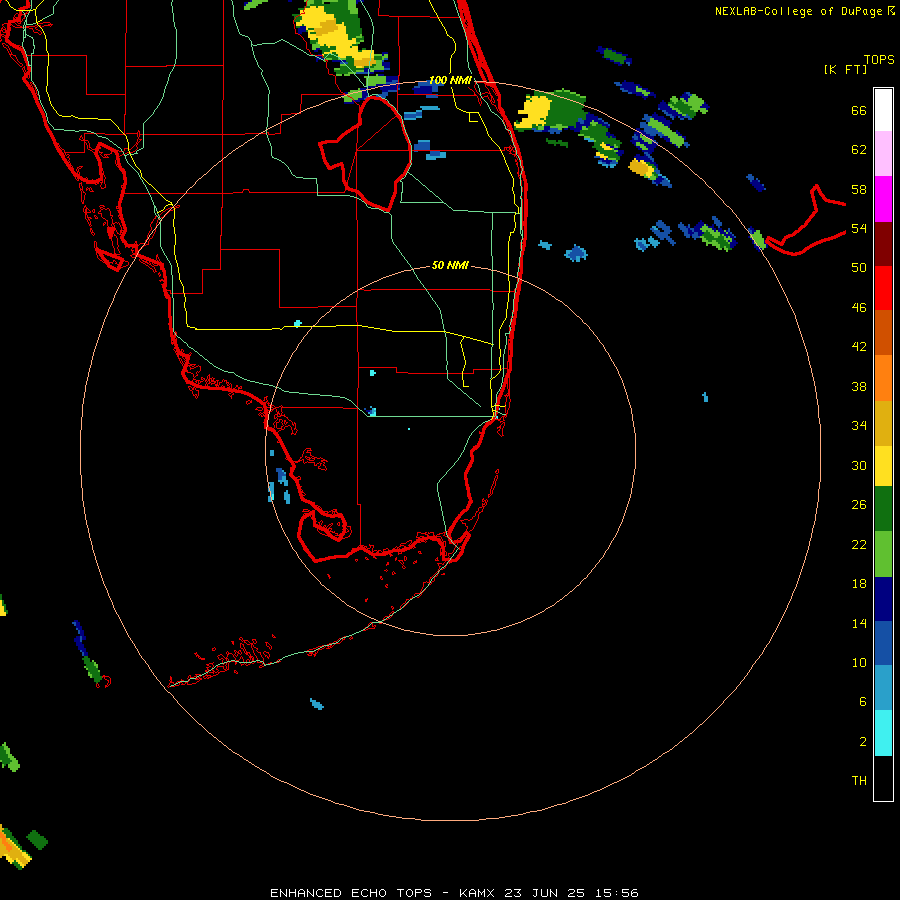The image size is (900, 900).
Task: Click the ENHANCED ECHO TOPS caption text
Action: 351,893
